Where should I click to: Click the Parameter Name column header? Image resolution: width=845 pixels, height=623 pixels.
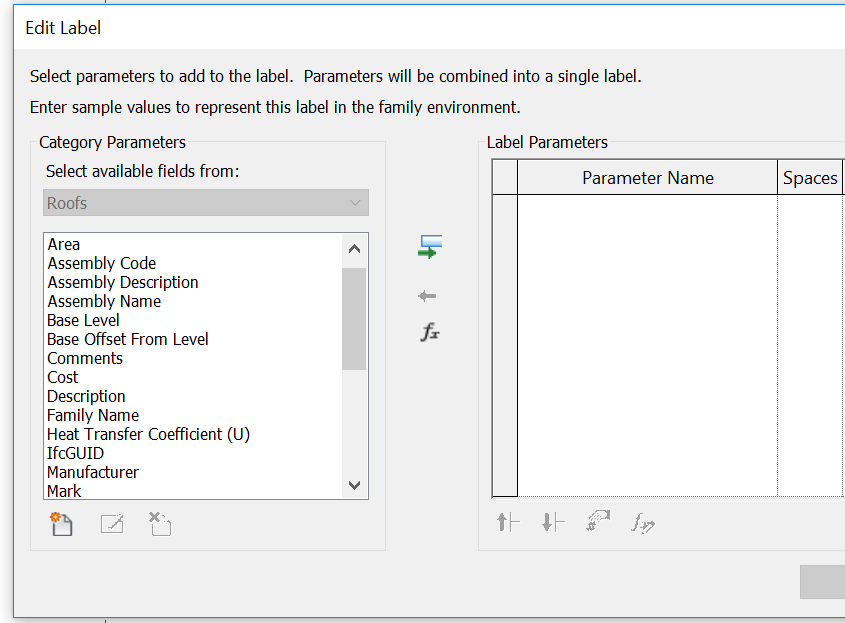click(x=647, y=178)
